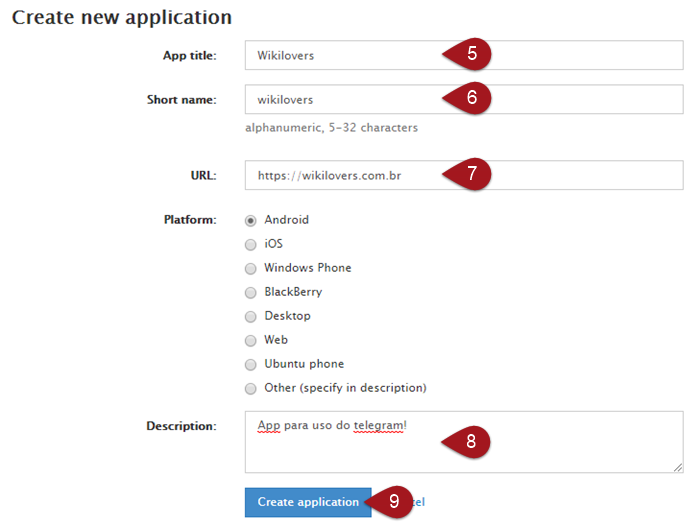Image resolution: width=695 pixels, height=524 pixels.
Task: Pick the BlackBerry platform radio button
Action: 251,292
